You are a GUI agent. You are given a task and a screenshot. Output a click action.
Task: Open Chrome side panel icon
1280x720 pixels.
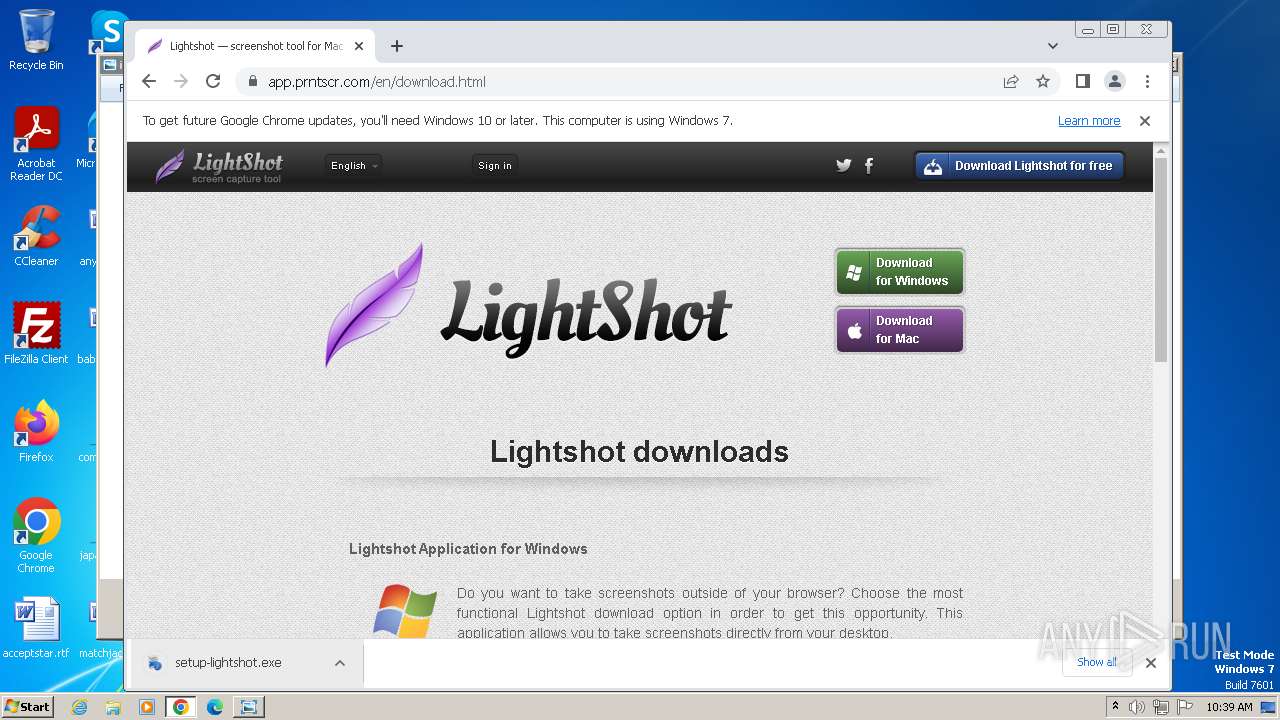click(x=1083, y=81)
